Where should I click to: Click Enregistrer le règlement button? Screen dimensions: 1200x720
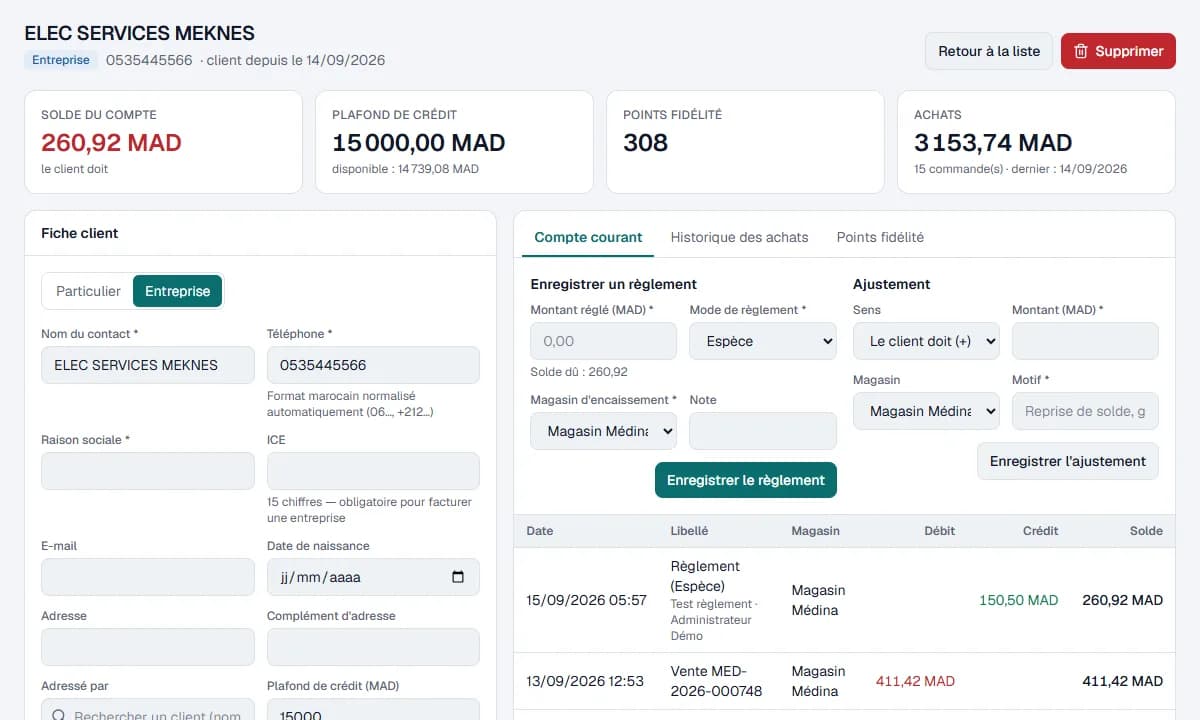click(746, 480)
